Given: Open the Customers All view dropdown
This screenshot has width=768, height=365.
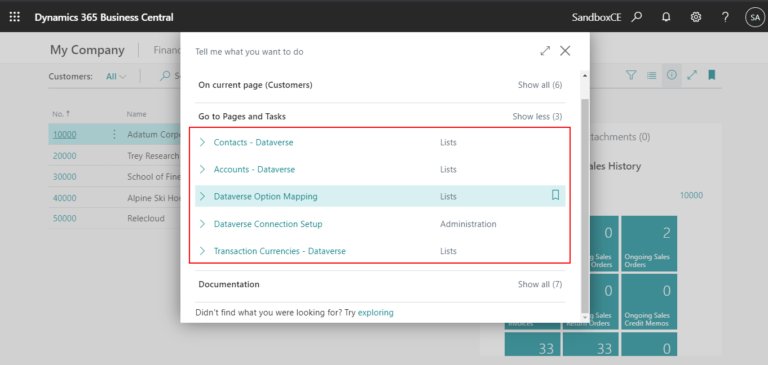Looking at the screenshot, I should 116,76.
